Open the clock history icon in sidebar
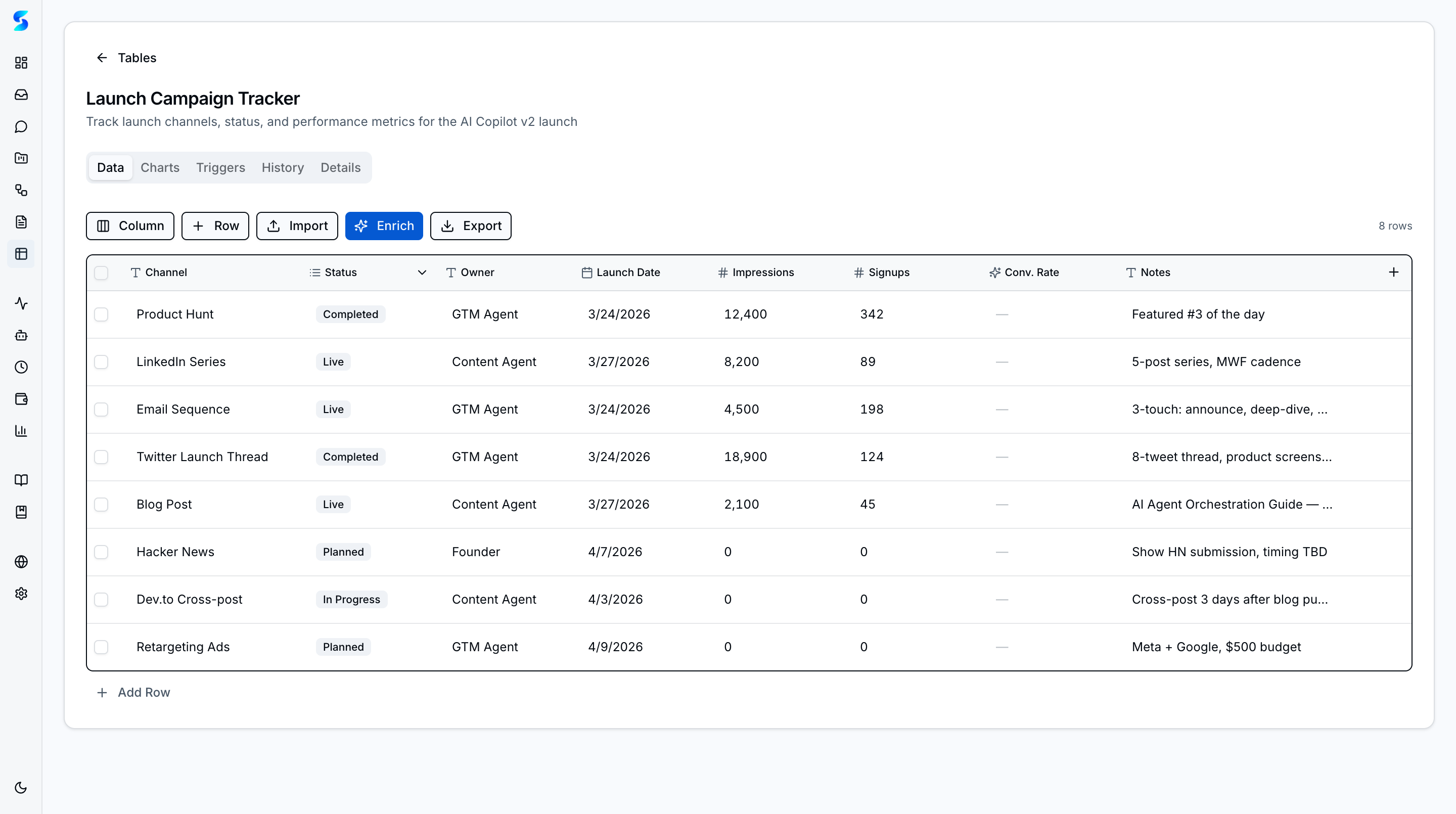This screenshot has width=1456, height=814. tap(21, 367)
